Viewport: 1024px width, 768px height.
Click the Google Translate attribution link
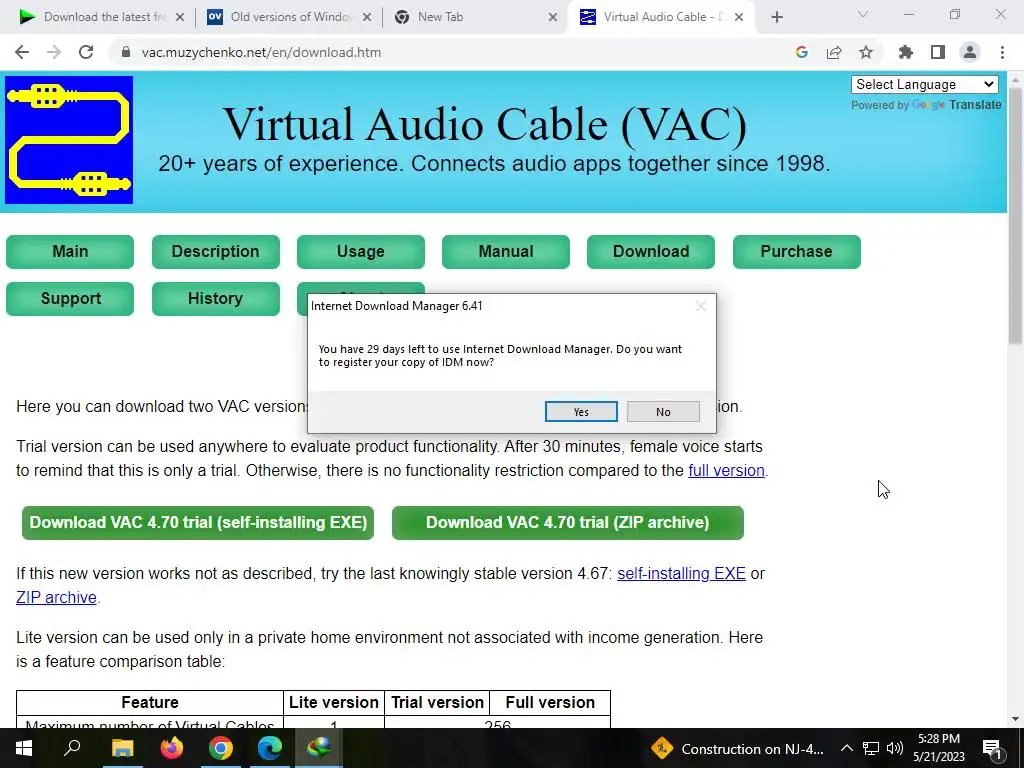(956, 104)
